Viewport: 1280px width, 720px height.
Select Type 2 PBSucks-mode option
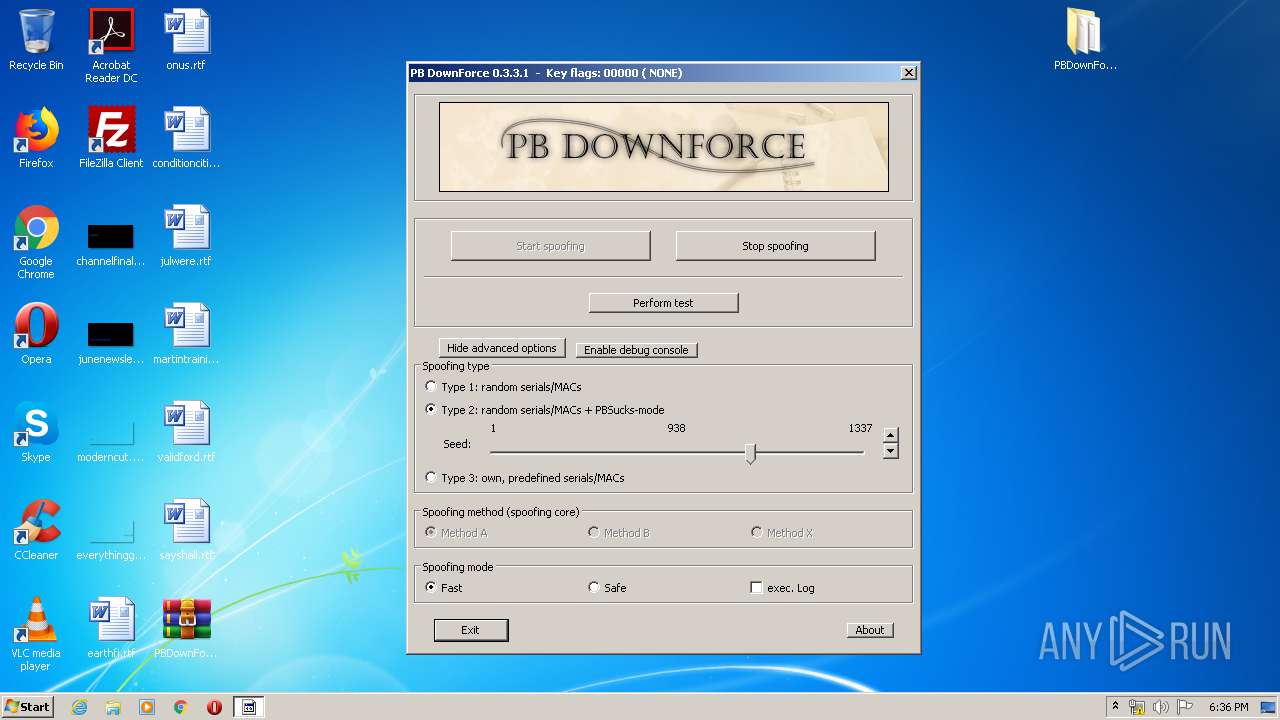pos(545,410)
